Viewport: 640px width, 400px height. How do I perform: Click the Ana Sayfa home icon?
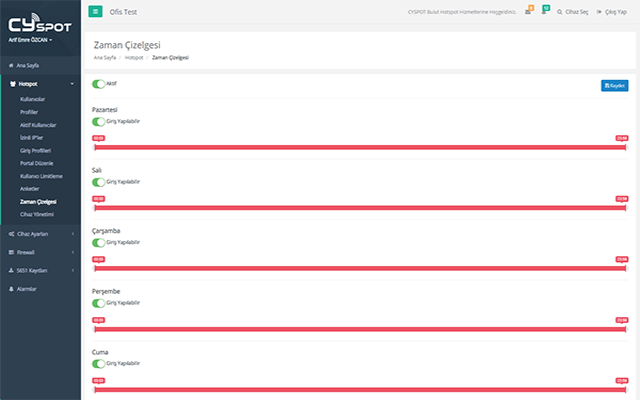point(11,63)
